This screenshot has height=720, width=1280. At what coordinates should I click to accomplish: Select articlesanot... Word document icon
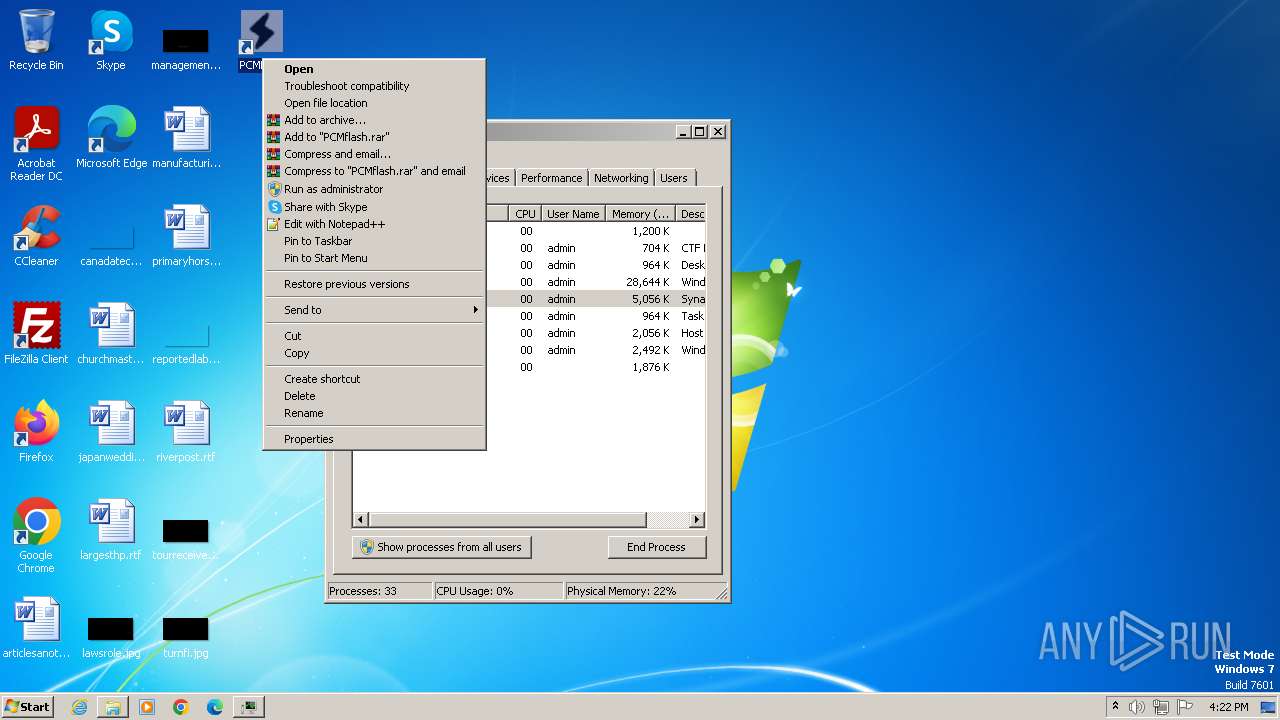pos(36,628)
